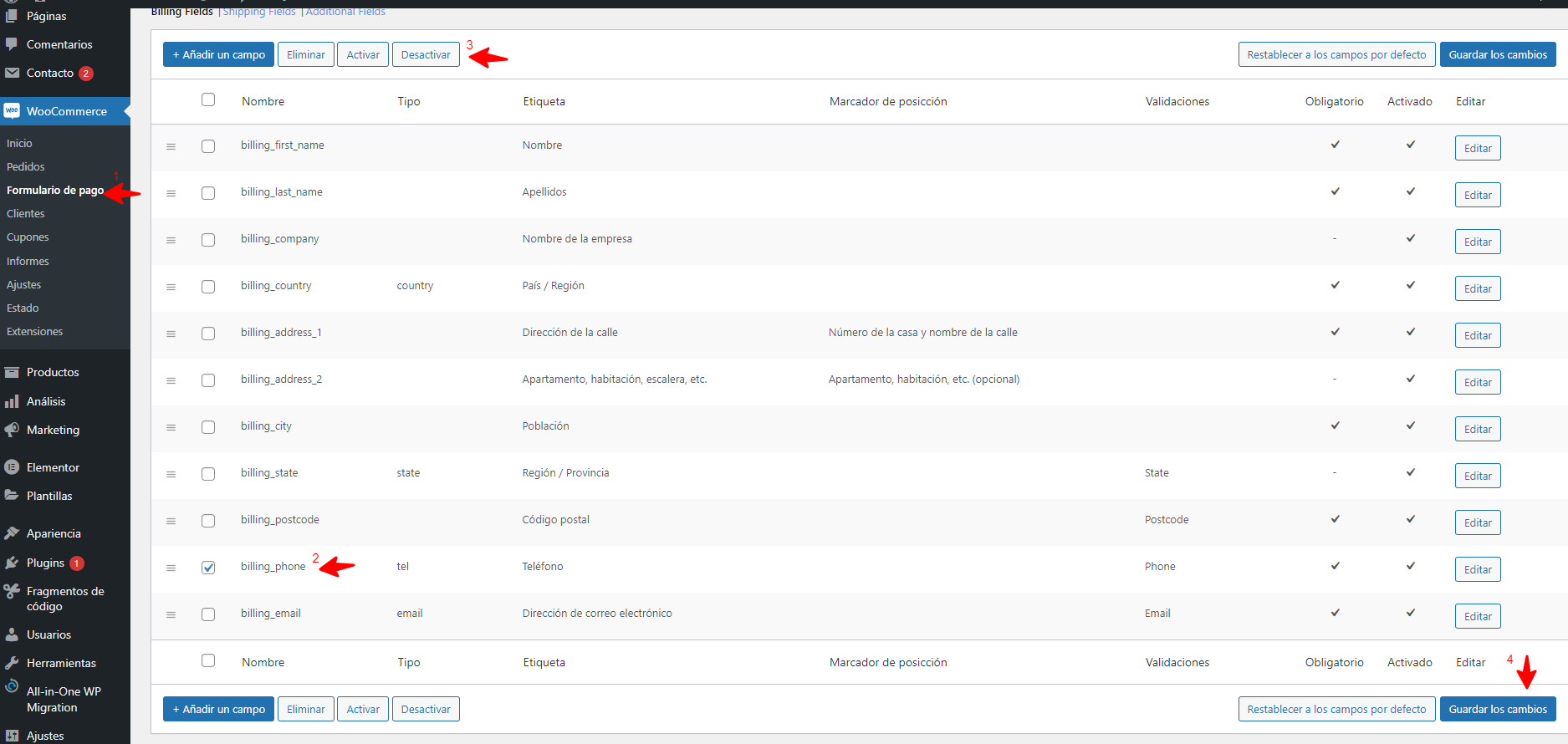Open the Clientes submenu item
This screenshot has height=744, width=1568.
tap(26, 213)
